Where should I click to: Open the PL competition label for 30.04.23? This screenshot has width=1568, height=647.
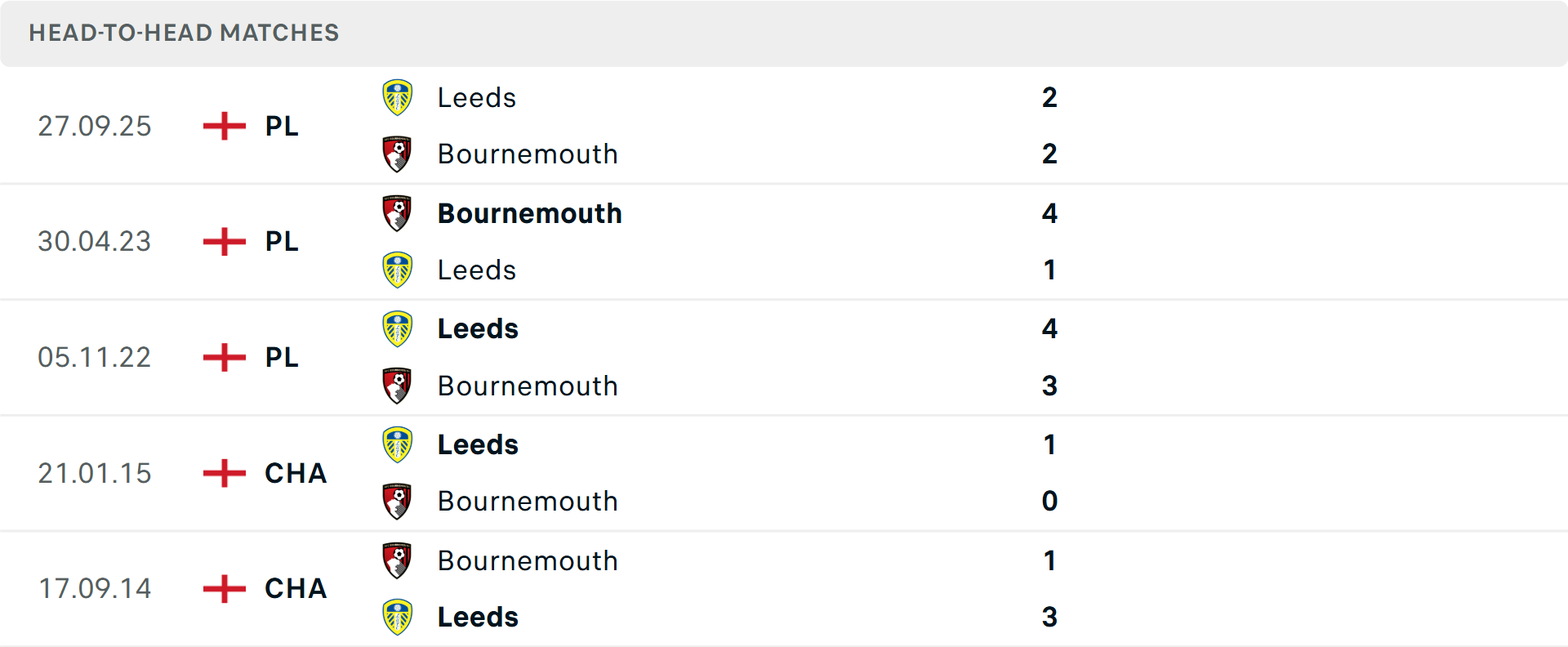(281, 242)
